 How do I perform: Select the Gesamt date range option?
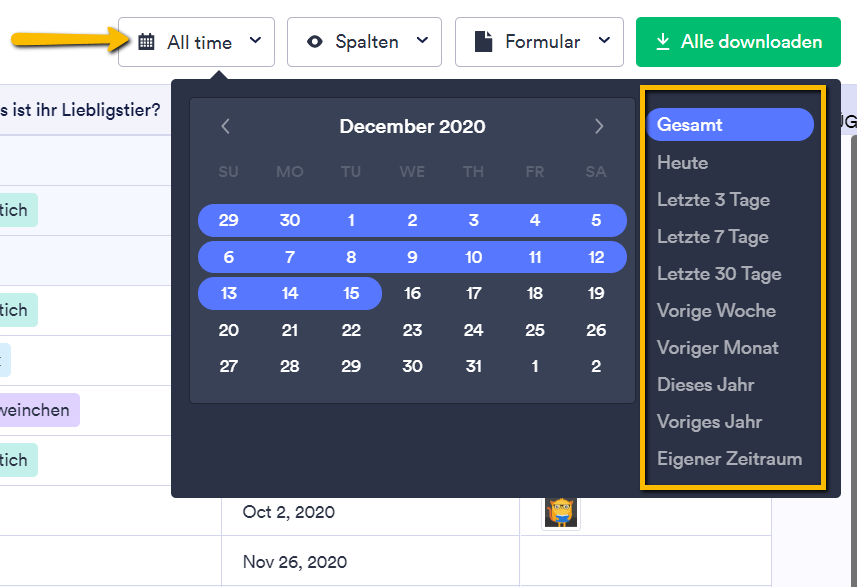pos(730,125)
